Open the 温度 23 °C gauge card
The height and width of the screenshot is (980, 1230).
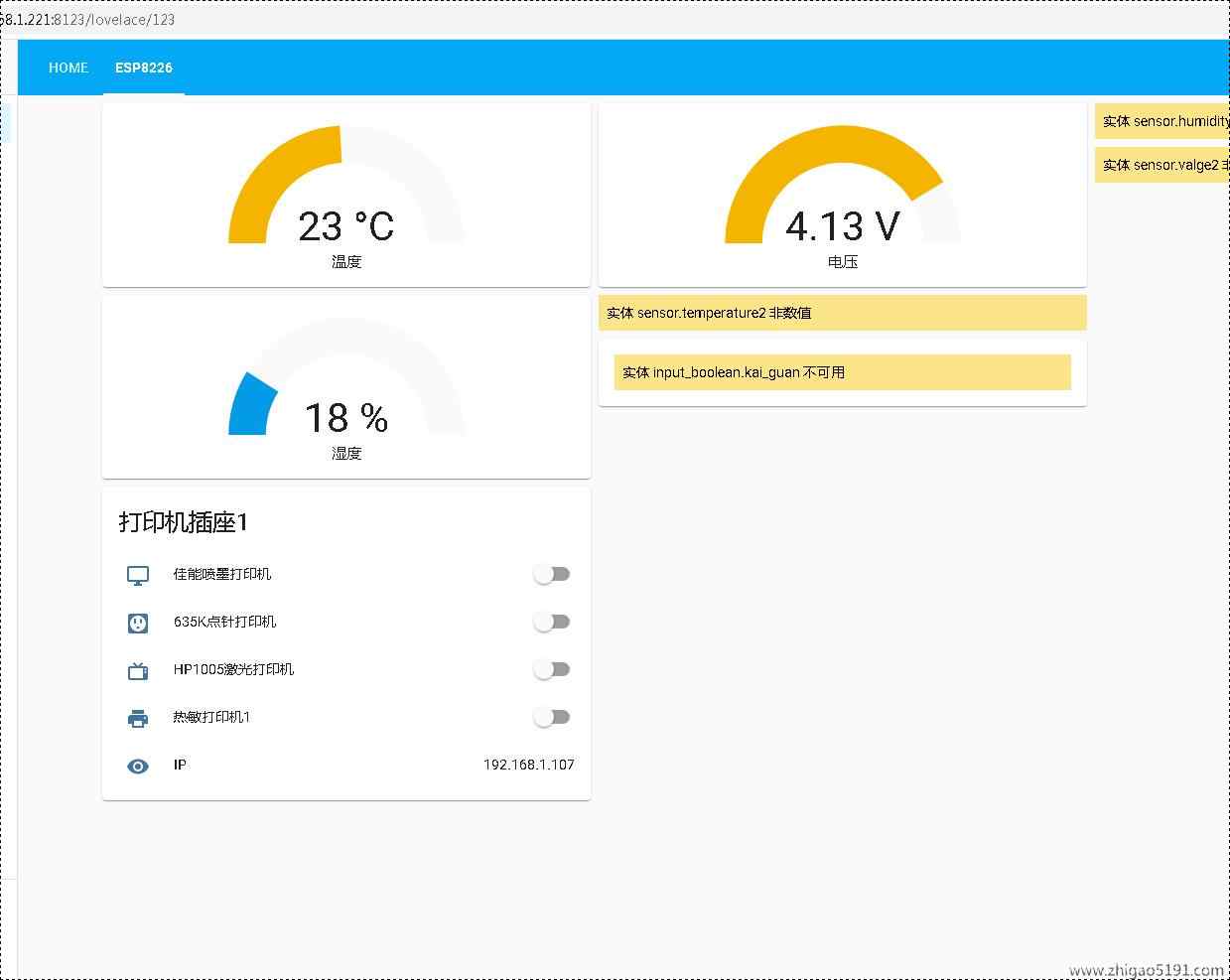[x=345, y=196]
